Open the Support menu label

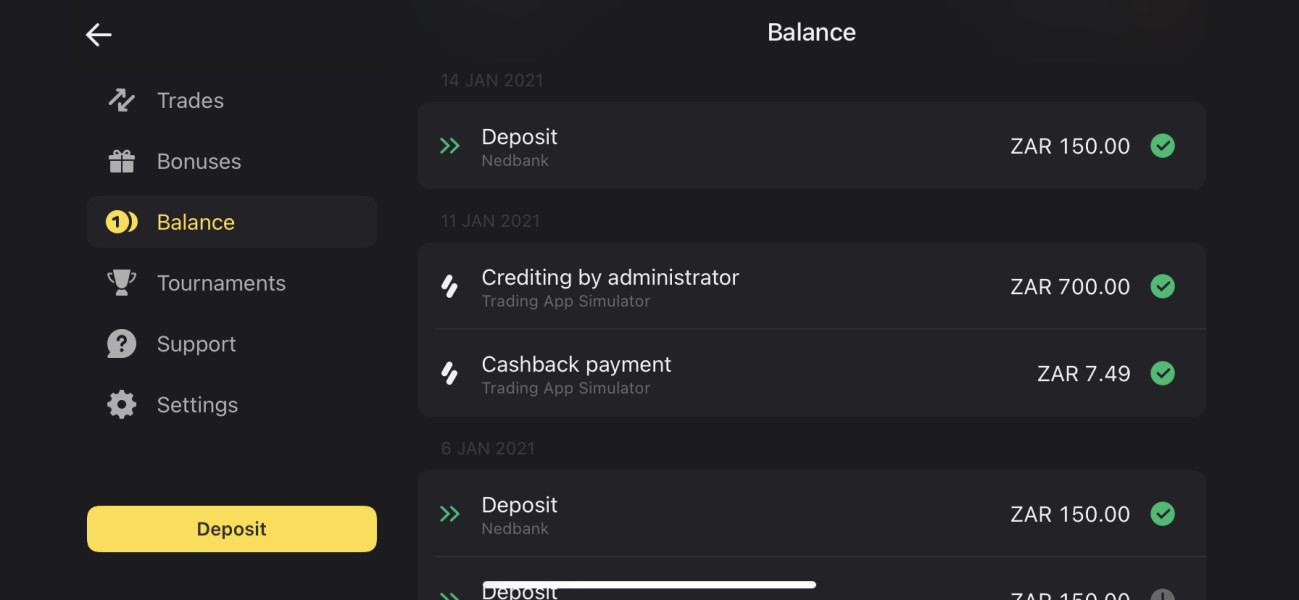196,344
